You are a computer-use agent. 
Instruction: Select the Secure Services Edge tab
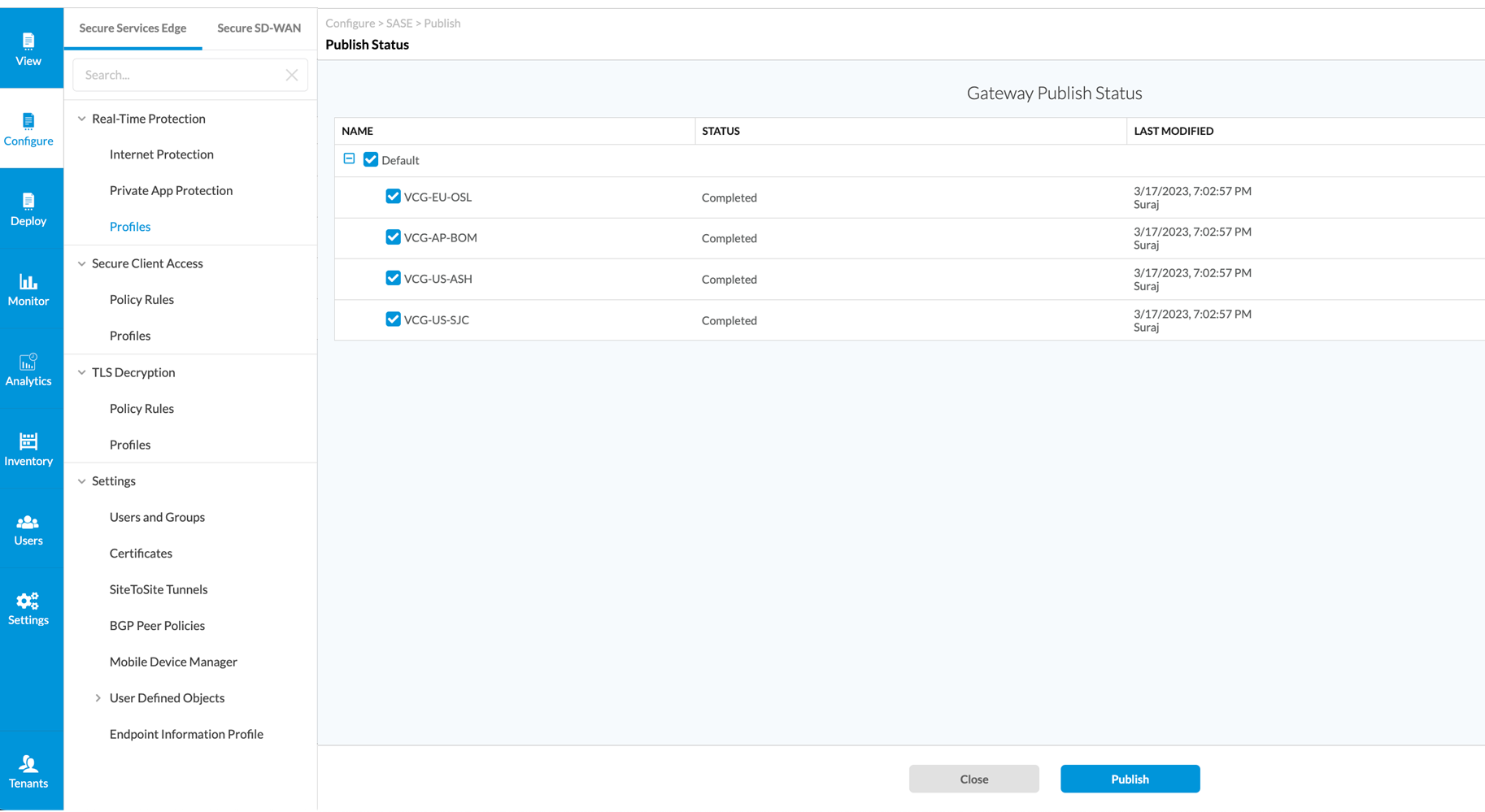click(132, 27)
